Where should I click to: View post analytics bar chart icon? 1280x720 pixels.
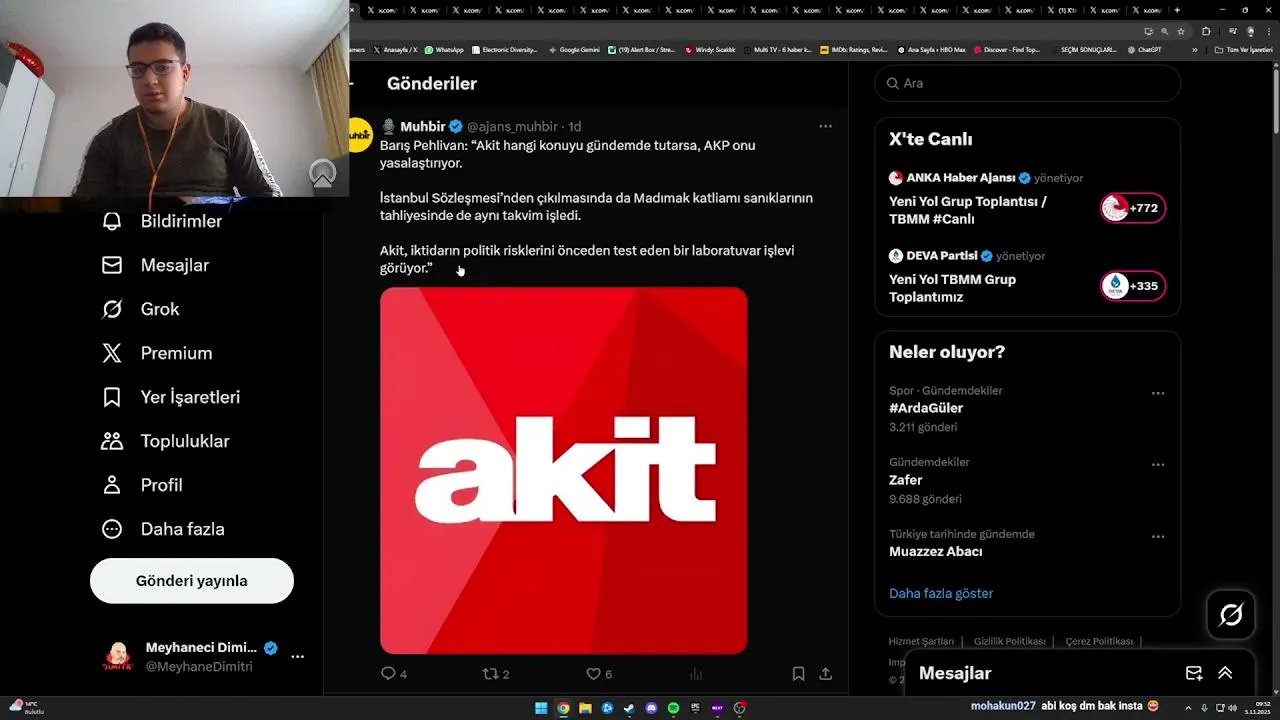click(x=696, y=674)
